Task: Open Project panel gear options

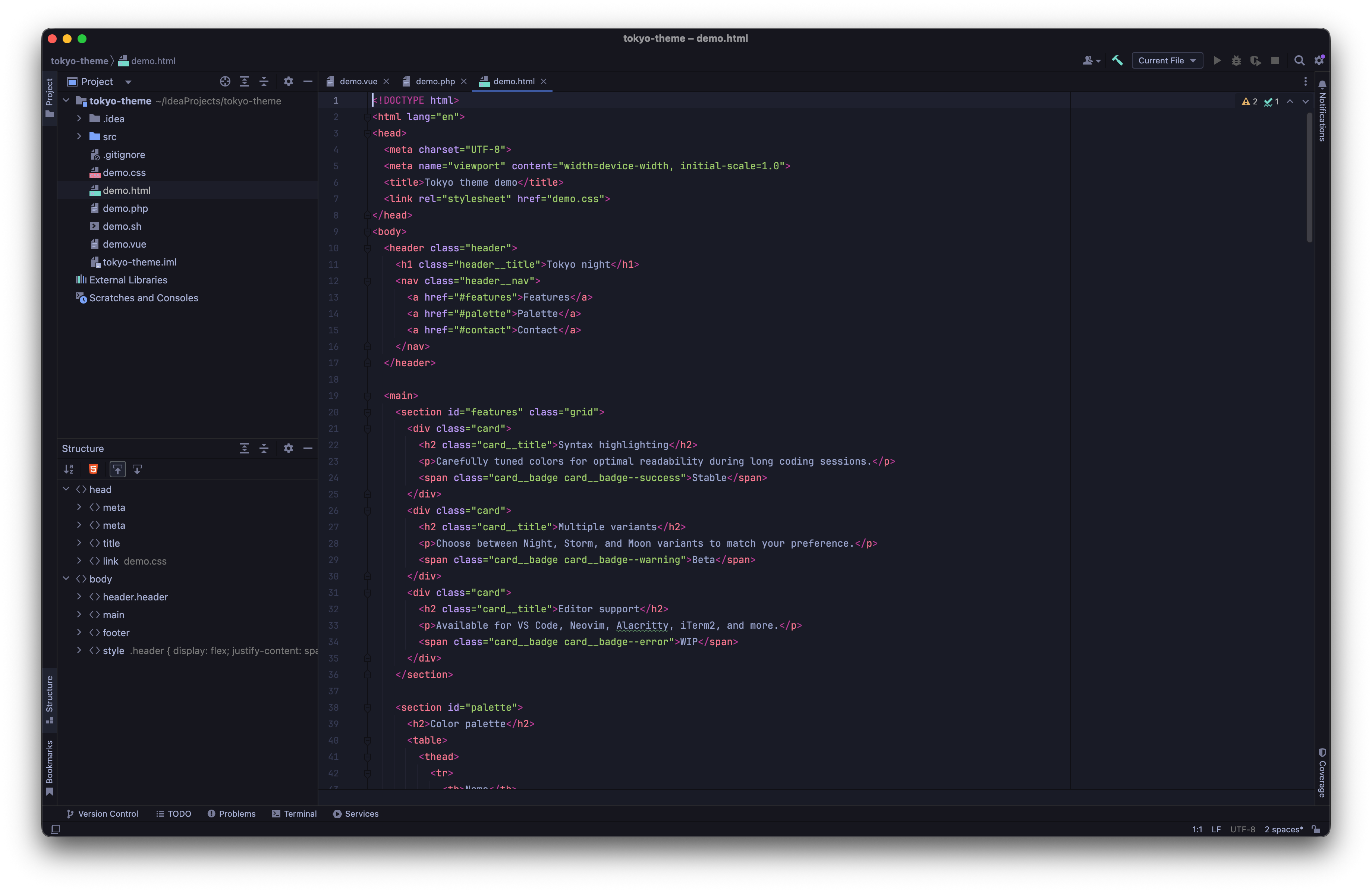Action: tap(288, 81)
